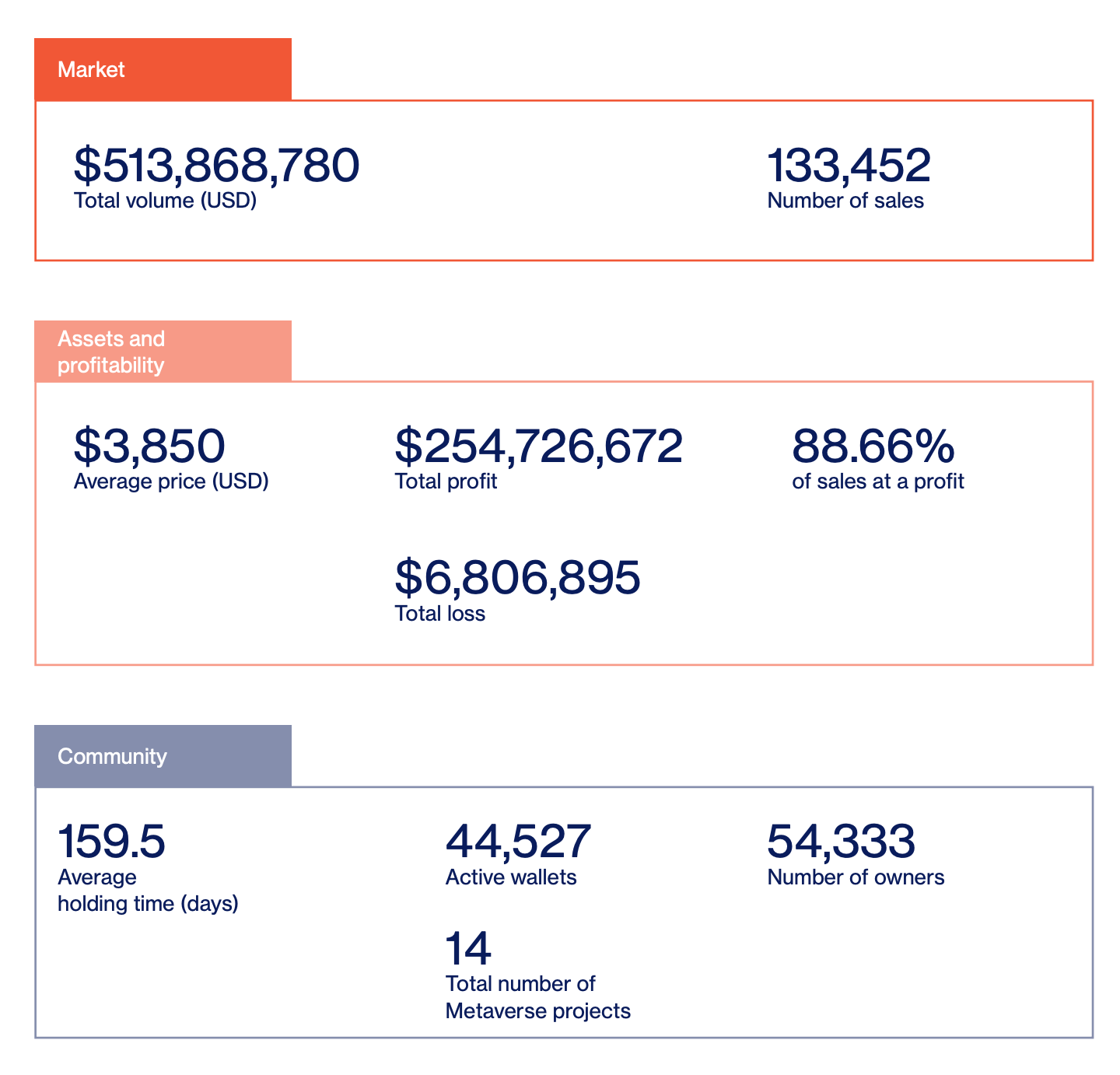
Task: Select the 44,527 active wallets number
Action: click(x=518, y=841)
